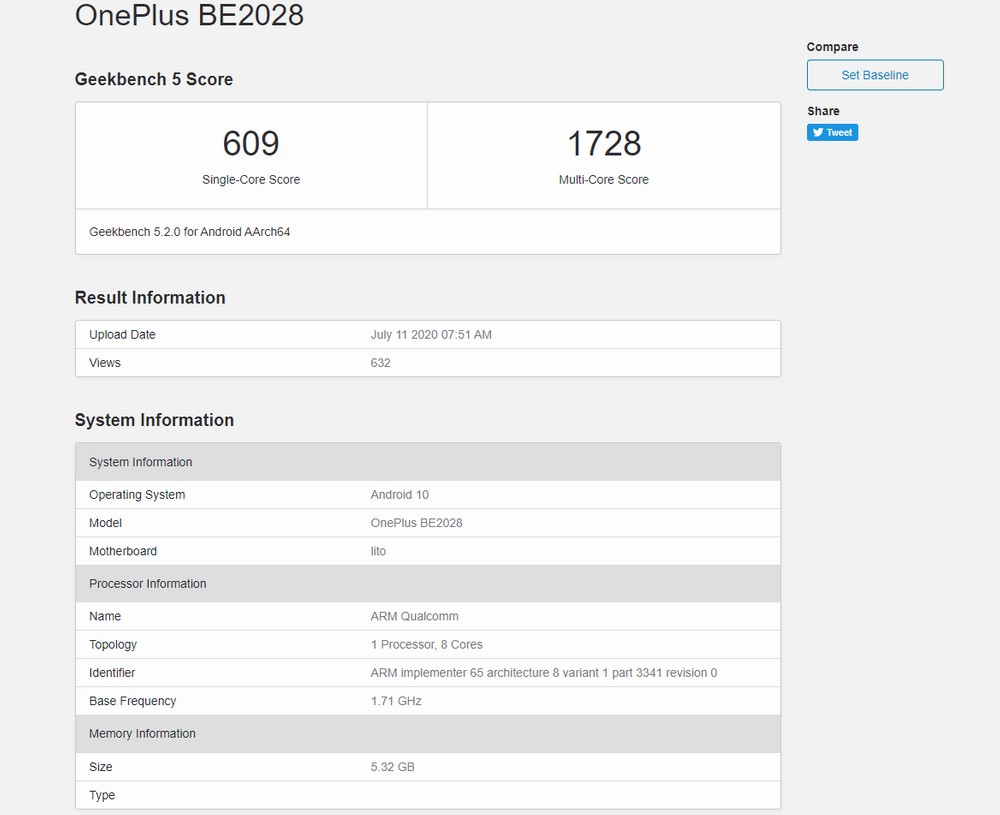
Task: Select the 1 Processor, 8 Cores value
Action: (427, 645)
